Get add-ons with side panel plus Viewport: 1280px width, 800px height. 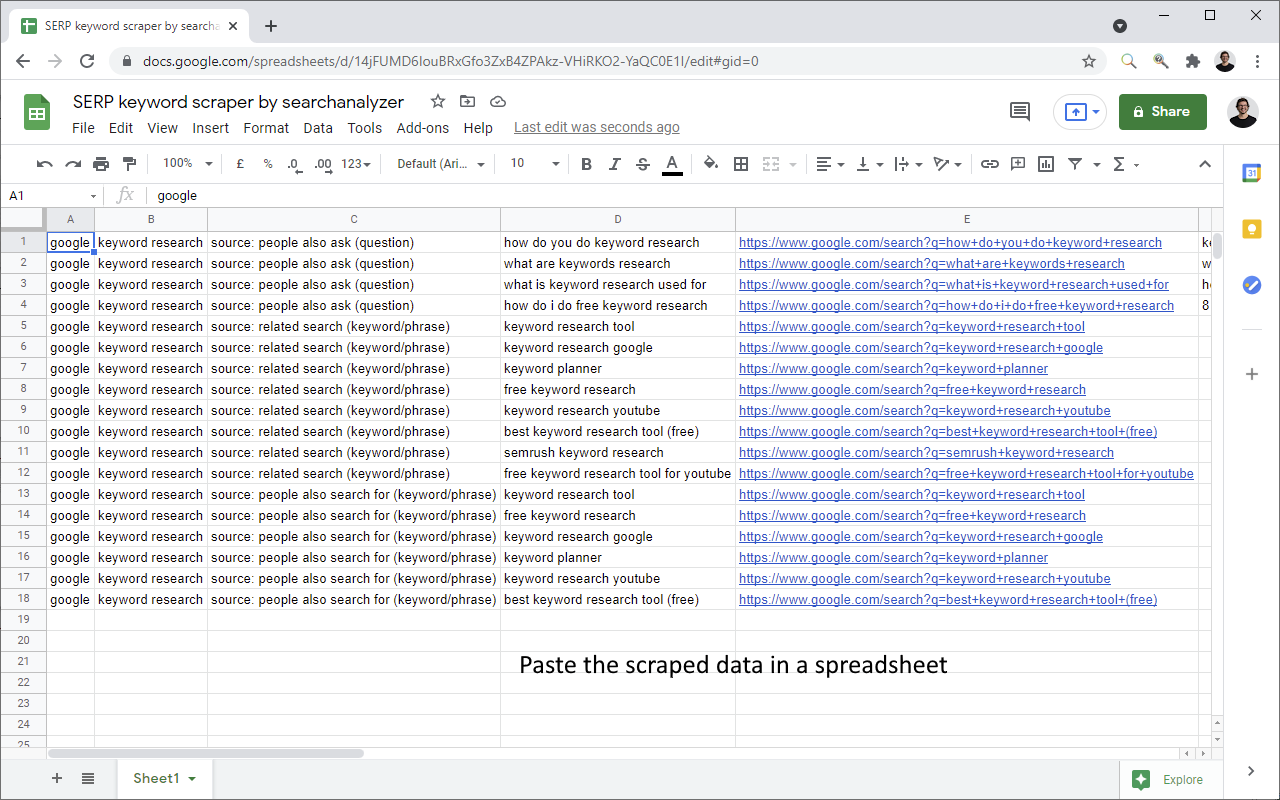point(1251,374)
